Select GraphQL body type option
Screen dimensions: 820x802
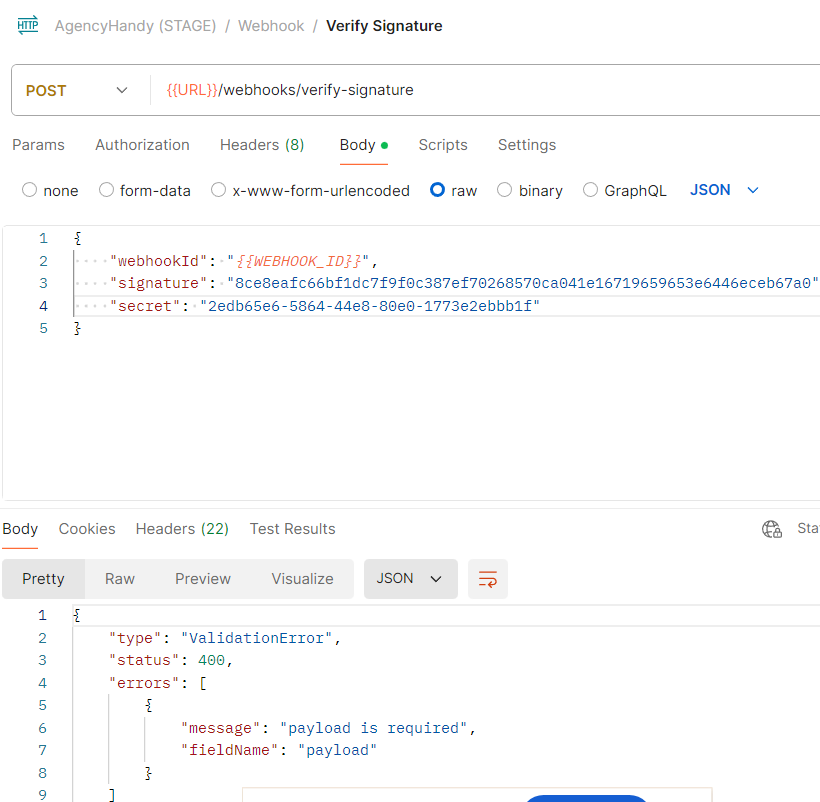591,190
